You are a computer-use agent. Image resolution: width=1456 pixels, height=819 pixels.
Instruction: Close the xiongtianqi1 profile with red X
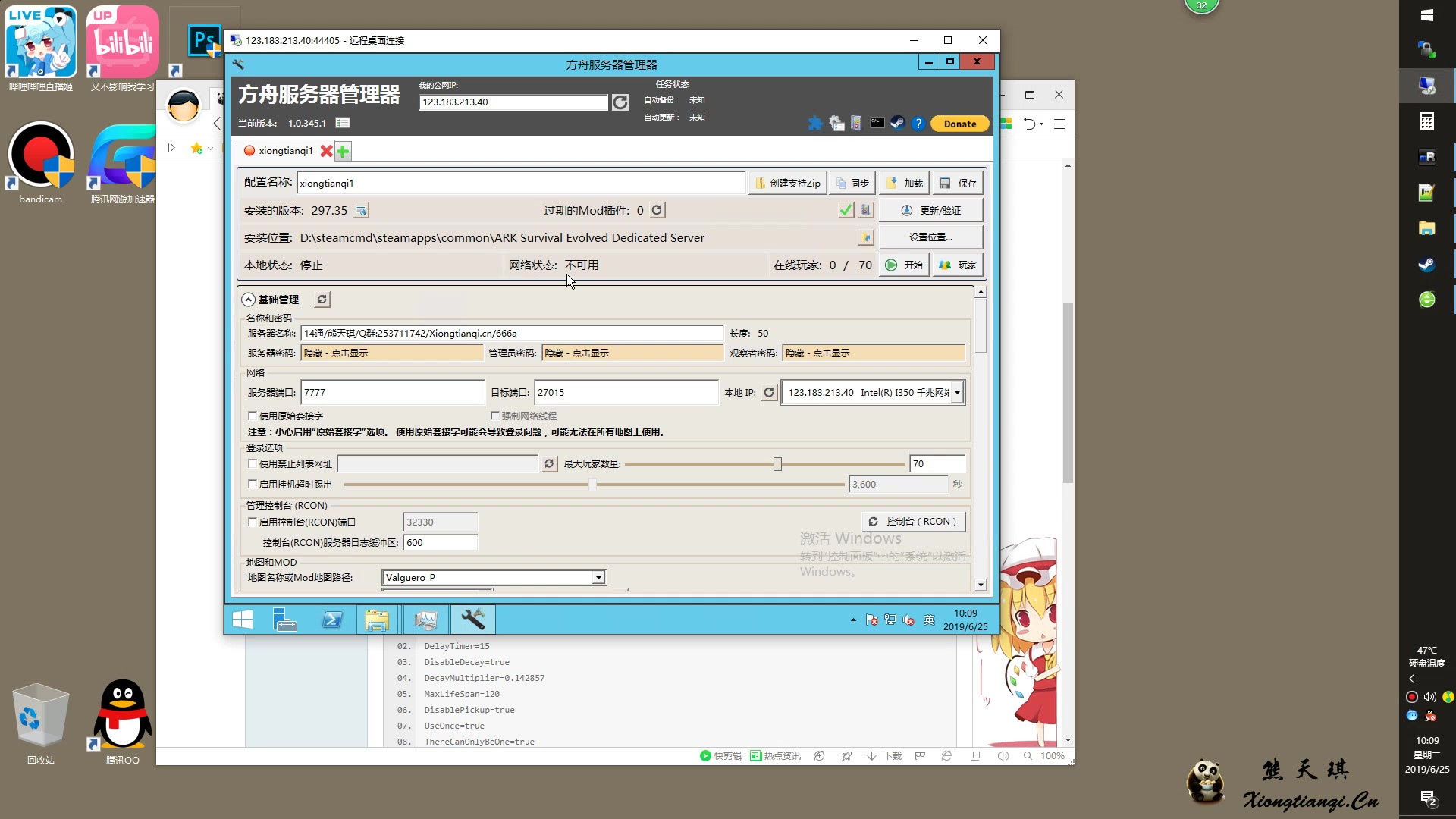click(x=326, y=151)
